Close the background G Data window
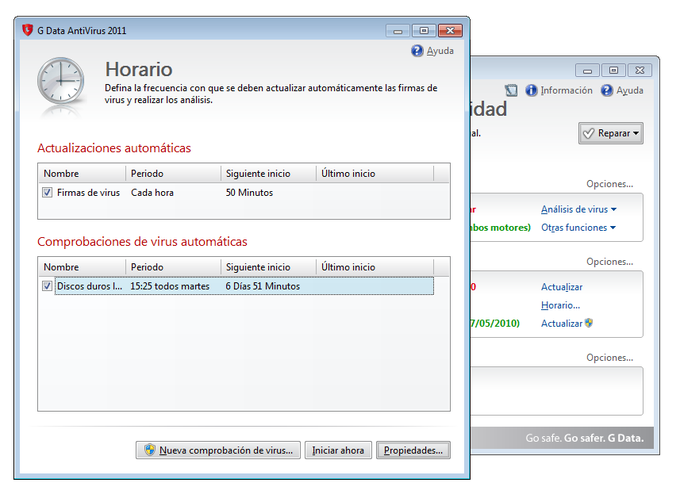 [x=640, y=70]
